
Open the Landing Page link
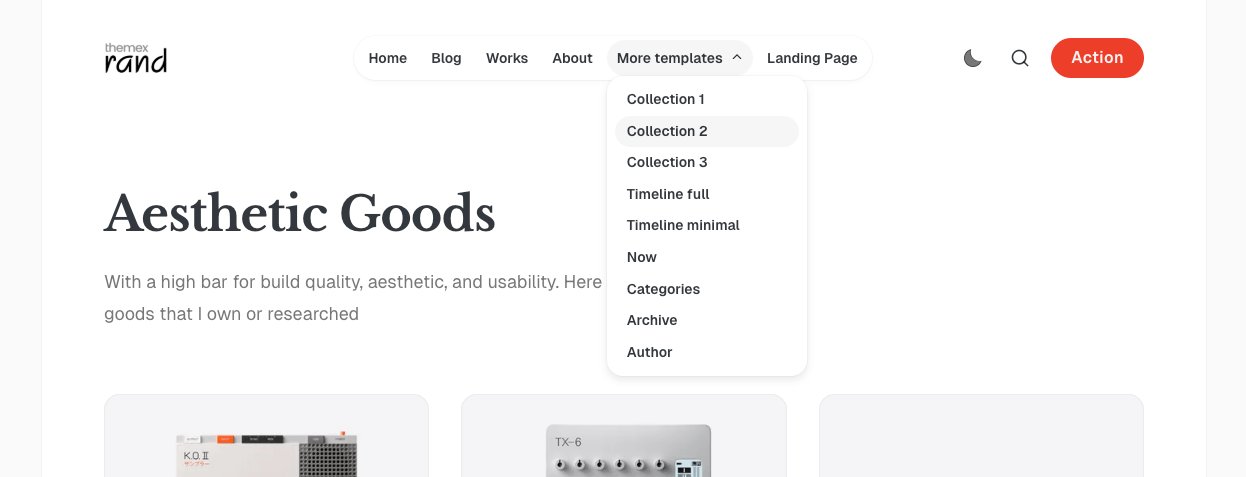(811, 58)
